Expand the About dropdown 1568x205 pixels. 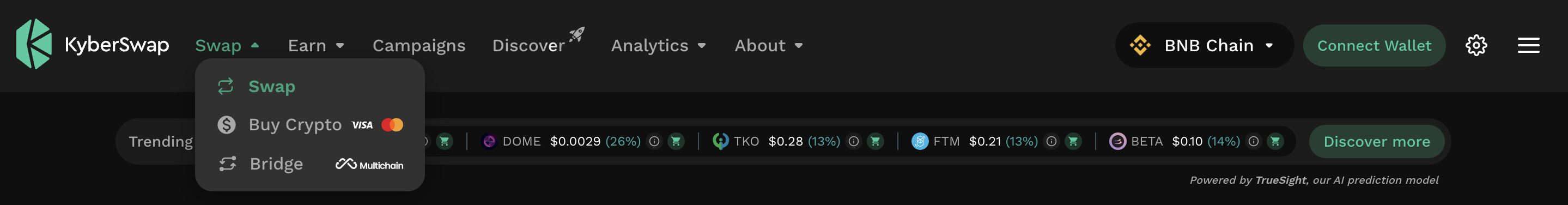[x=769, y=46]
